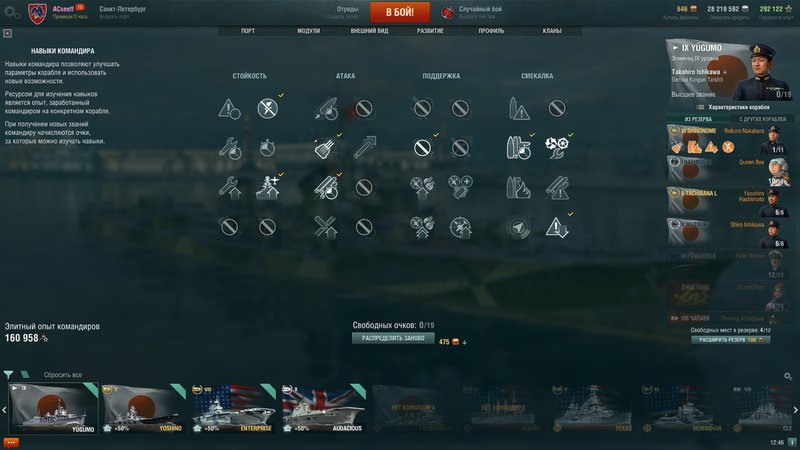The width and height of the screenshot is (800, 450).
Task: Expand the Характеристики корабля panel
Action: [x=733, y=107]
